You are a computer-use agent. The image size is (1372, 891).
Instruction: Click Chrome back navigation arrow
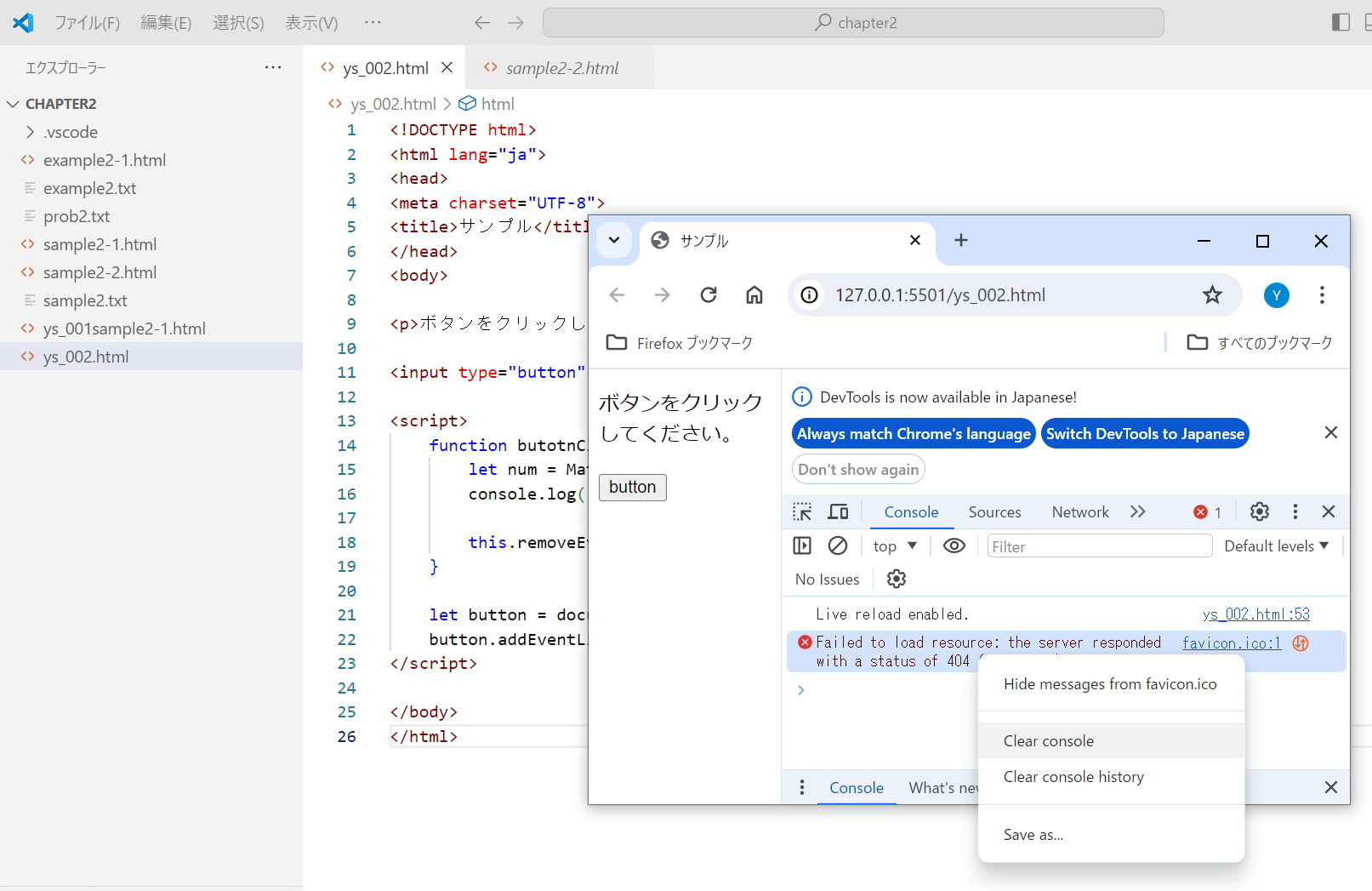(x=617, y=295)
